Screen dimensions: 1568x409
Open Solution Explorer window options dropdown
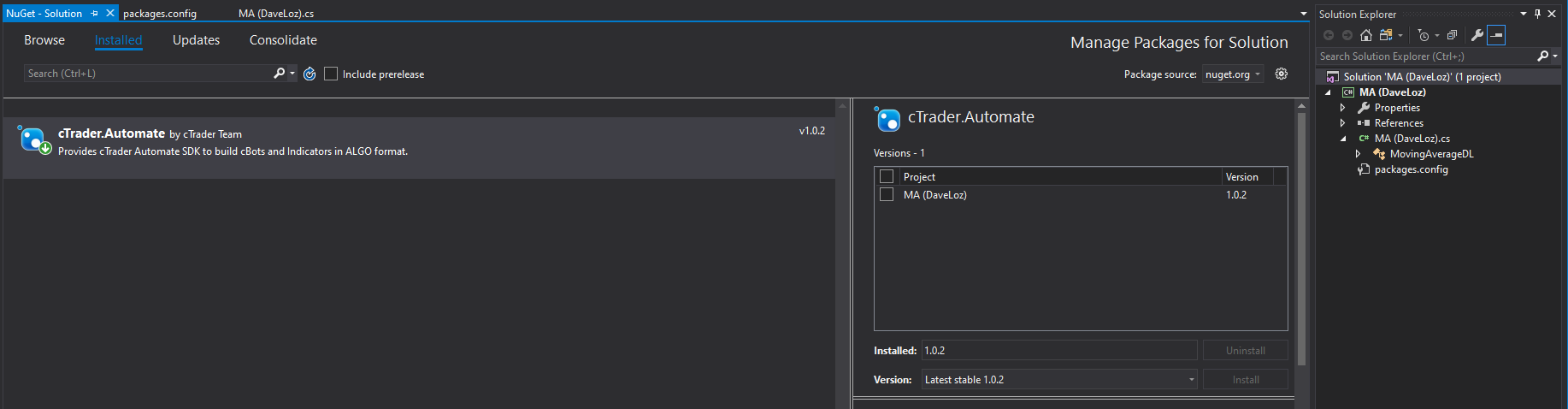(1524, 14)
